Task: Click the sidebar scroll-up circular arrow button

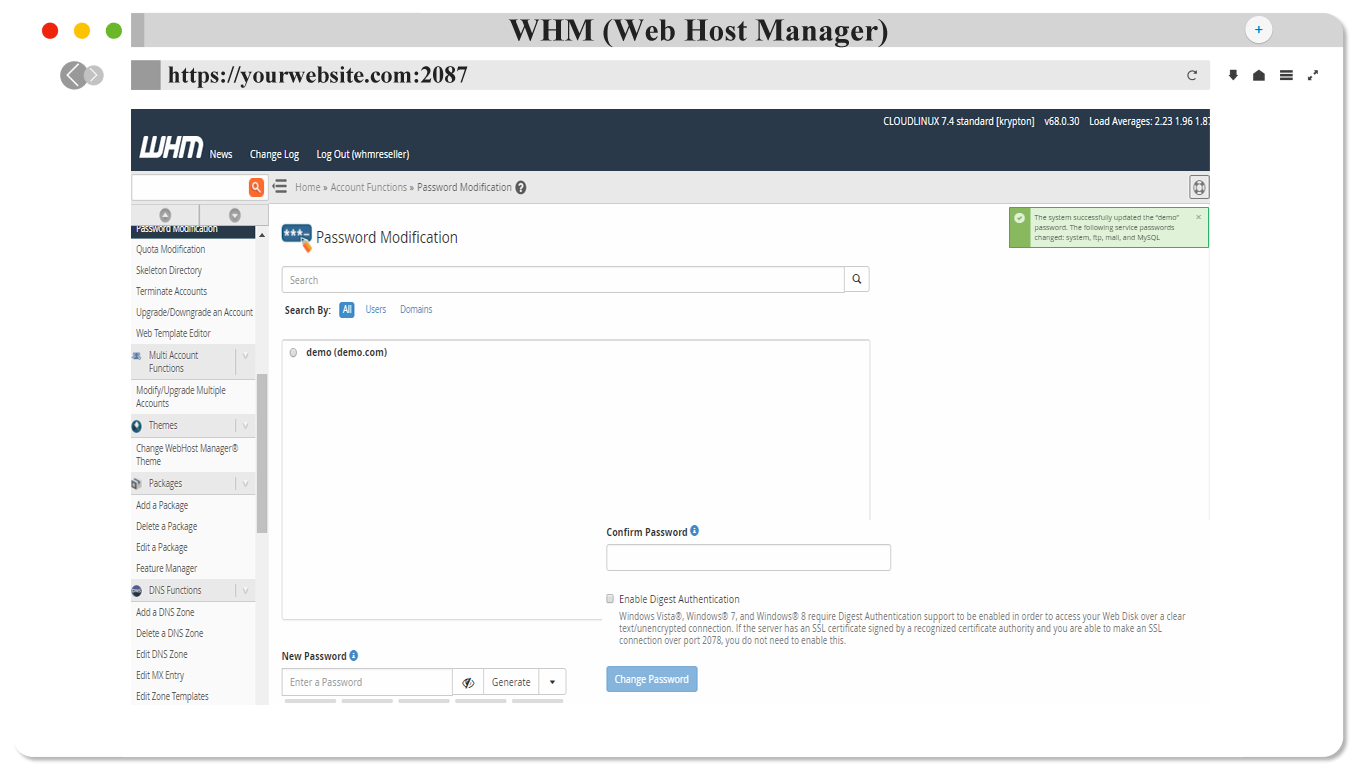Action: point(165,215)
